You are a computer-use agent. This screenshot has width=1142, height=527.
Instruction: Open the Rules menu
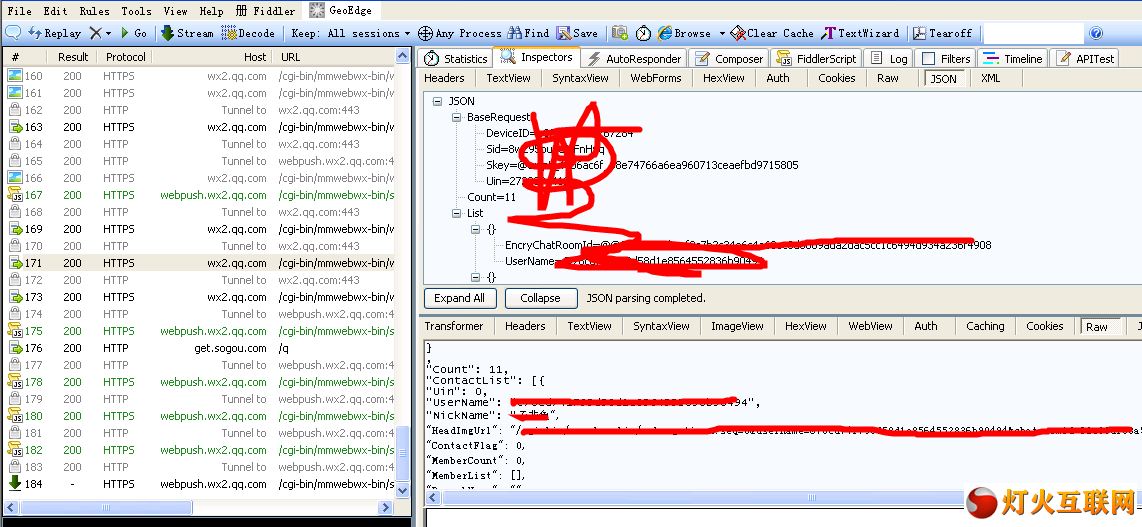(95, 11)
